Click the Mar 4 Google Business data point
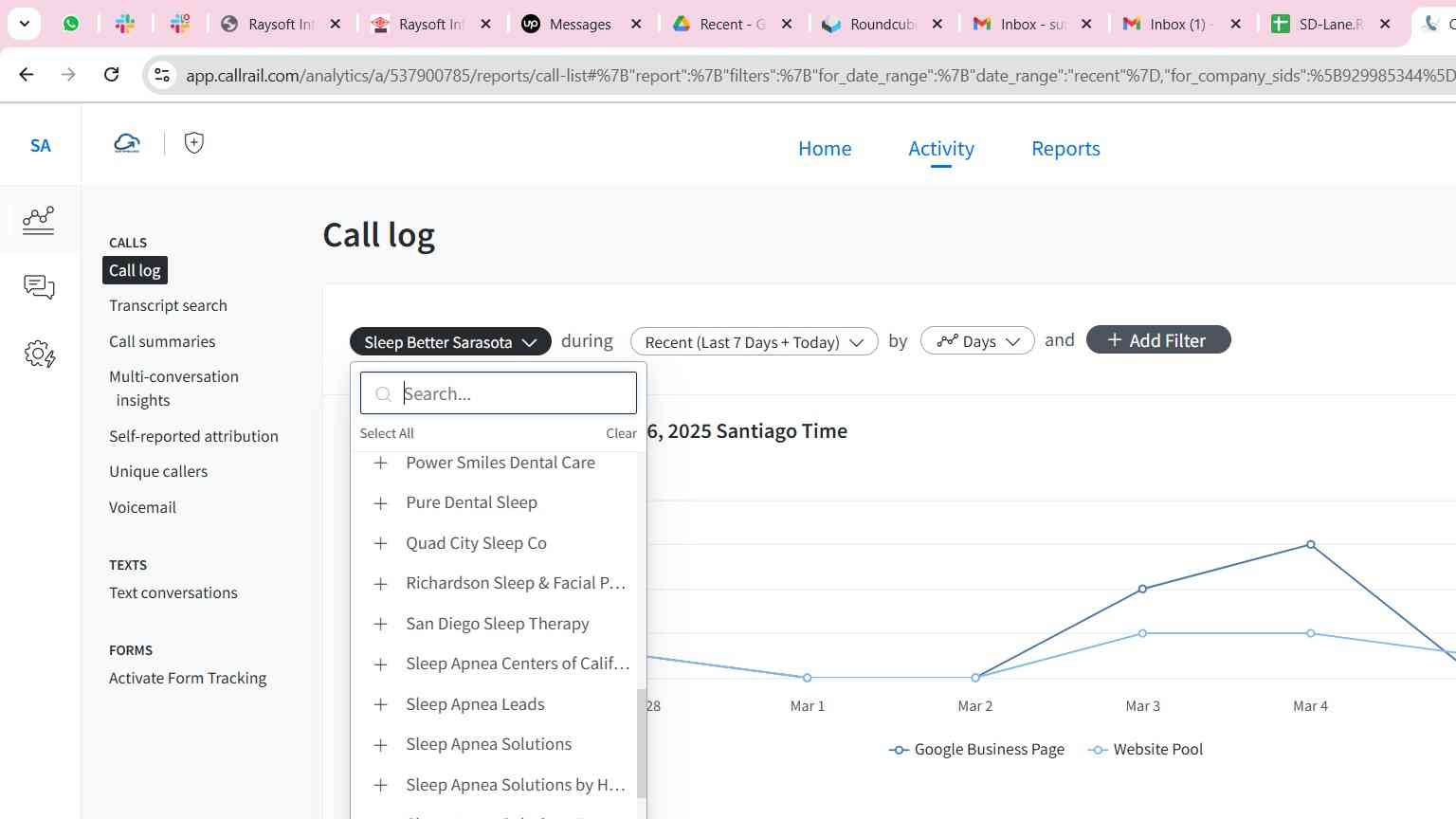This screenshot has height=819, width=1456. click(x=1311, y=544)
